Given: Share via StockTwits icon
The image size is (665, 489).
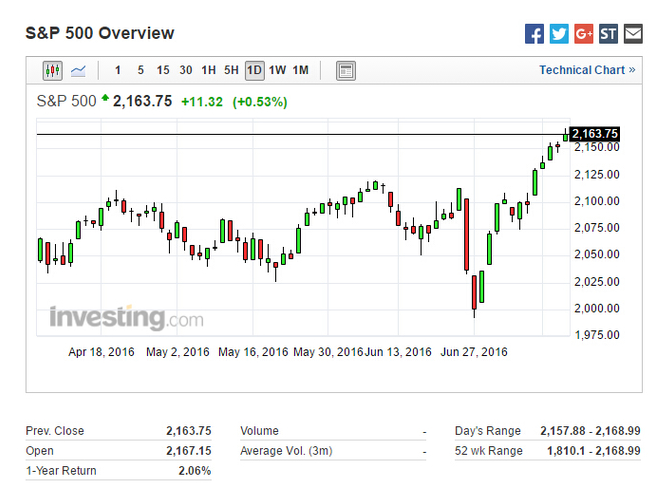Looking at the screenshot, I should tap(608, 34).
